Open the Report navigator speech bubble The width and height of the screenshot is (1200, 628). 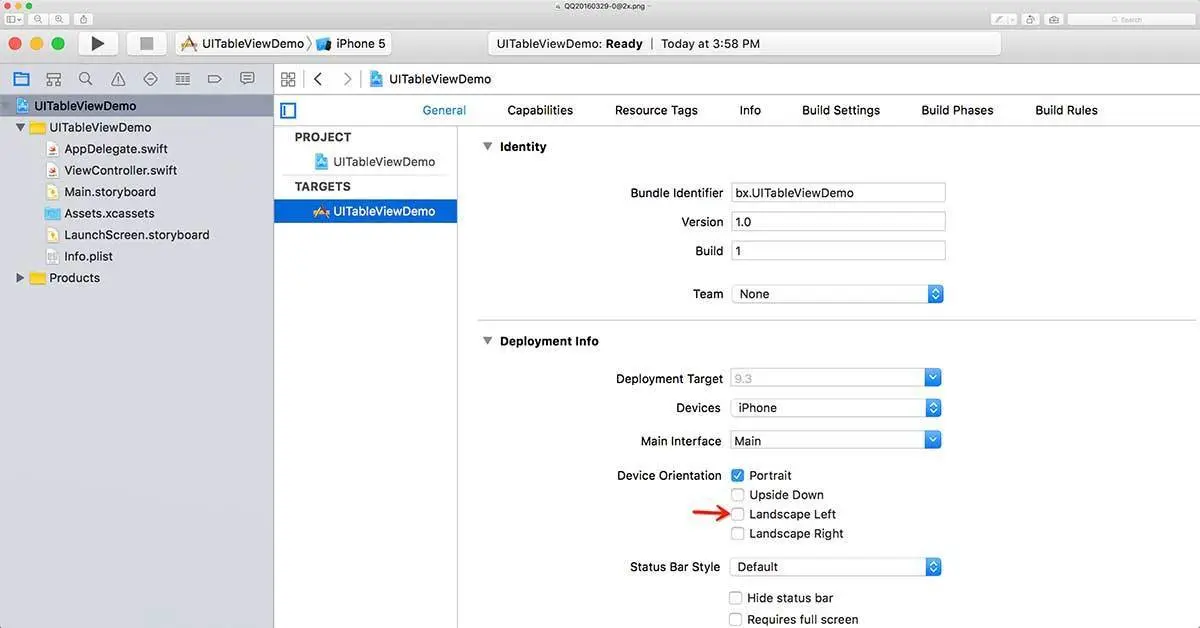click(x=247, y=79)
